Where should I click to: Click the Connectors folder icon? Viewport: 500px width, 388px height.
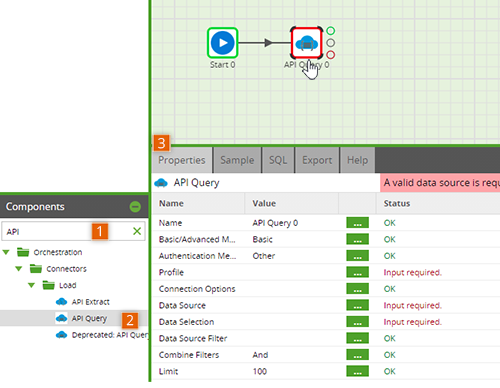(36, 268)
